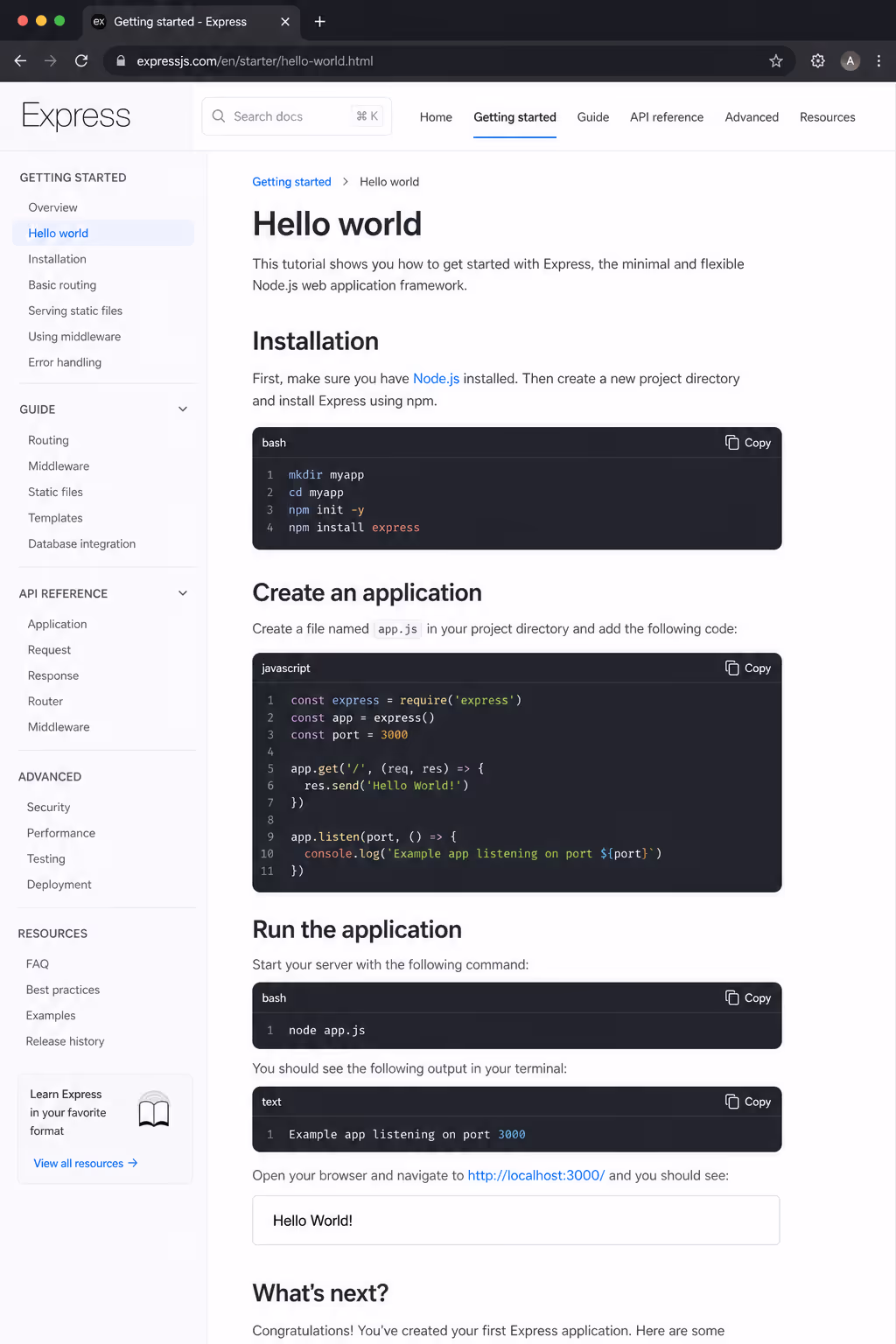Select Hello world in sidebar
This screenshot has height=1344, width=896.
pyautogui.click(x=103, y=234)
